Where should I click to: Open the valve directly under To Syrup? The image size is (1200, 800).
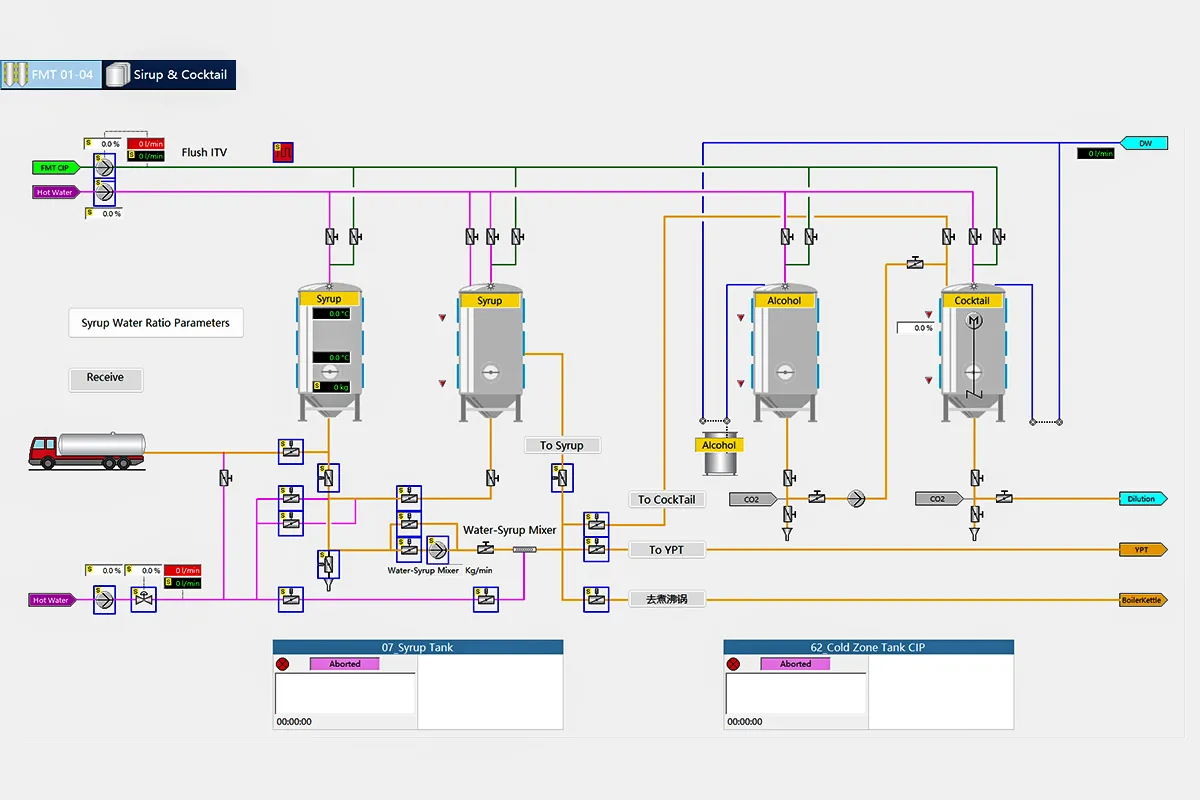click(562, 479)
